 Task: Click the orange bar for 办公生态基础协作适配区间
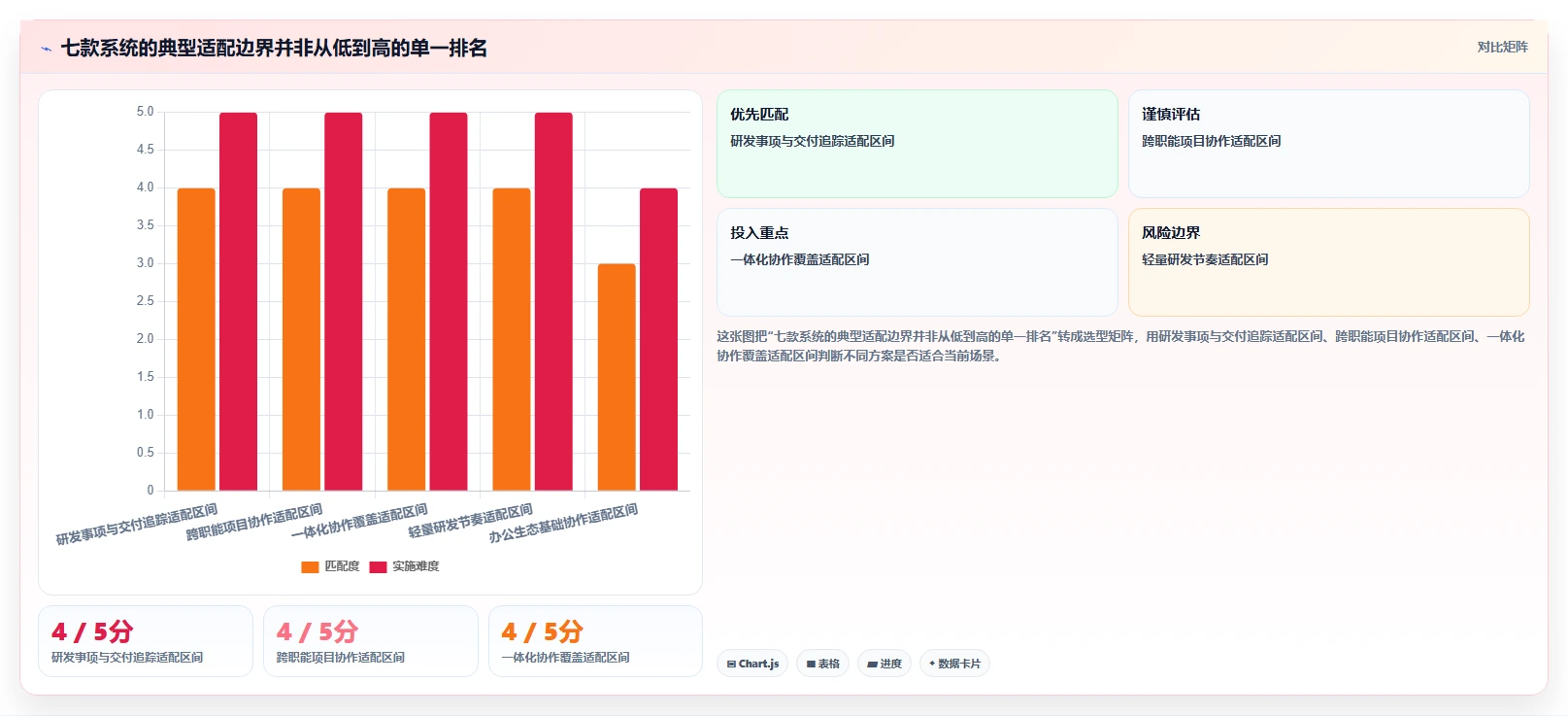[x=617, y=377]
